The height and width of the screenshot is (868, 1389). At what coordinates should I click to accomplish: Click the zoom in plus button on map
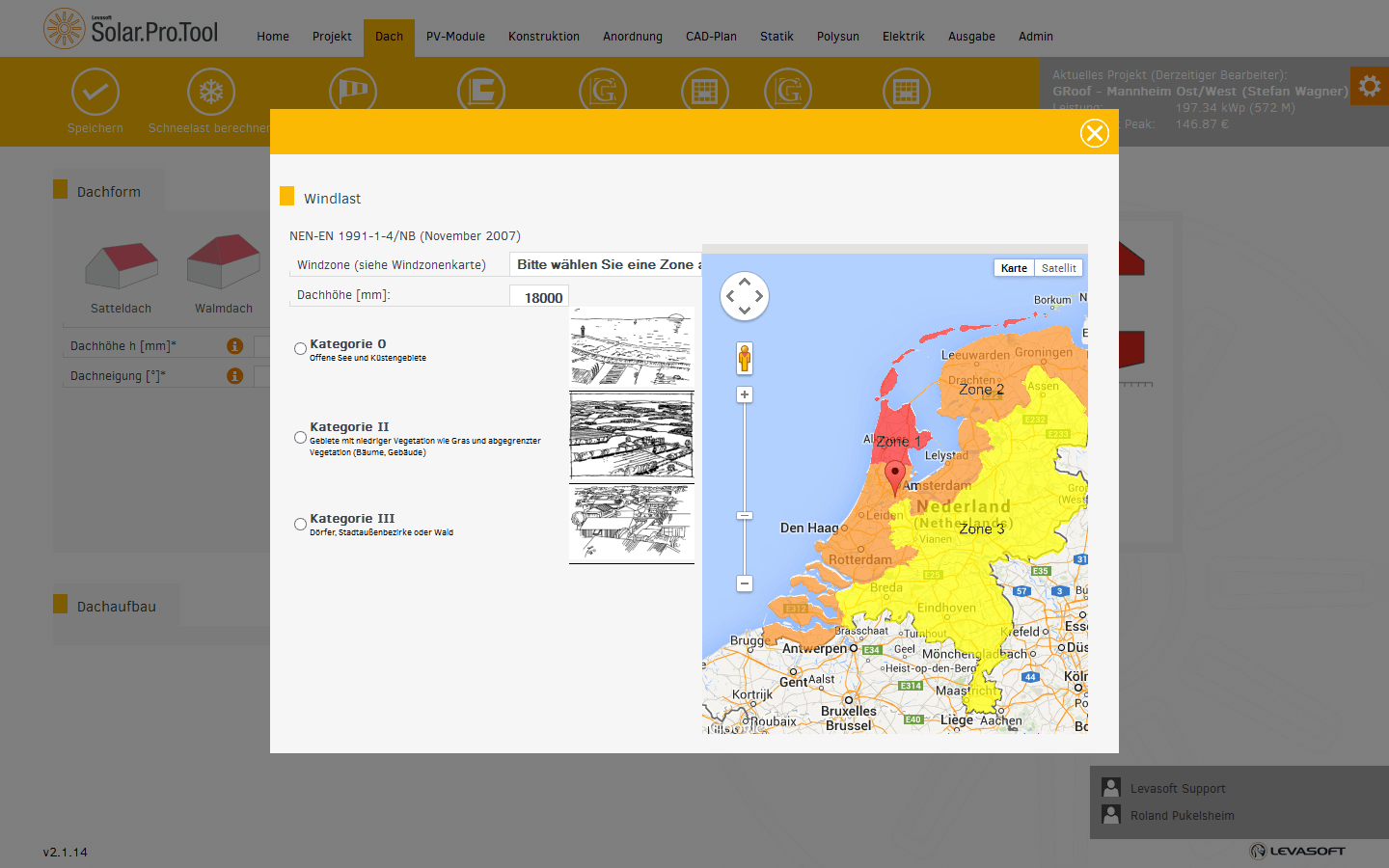744,393
